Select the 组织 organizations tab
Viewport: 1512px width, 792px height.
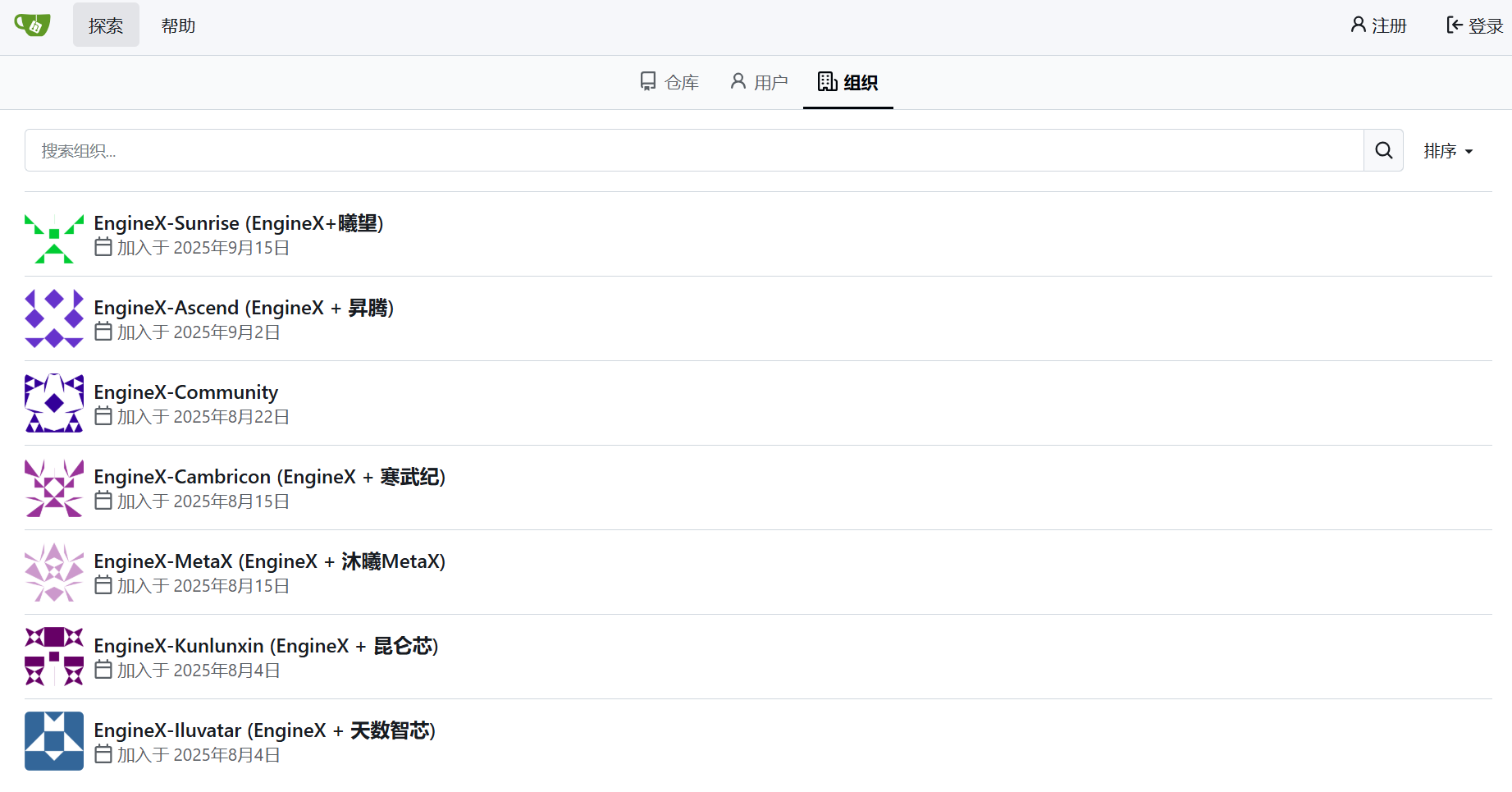[848, 82]
